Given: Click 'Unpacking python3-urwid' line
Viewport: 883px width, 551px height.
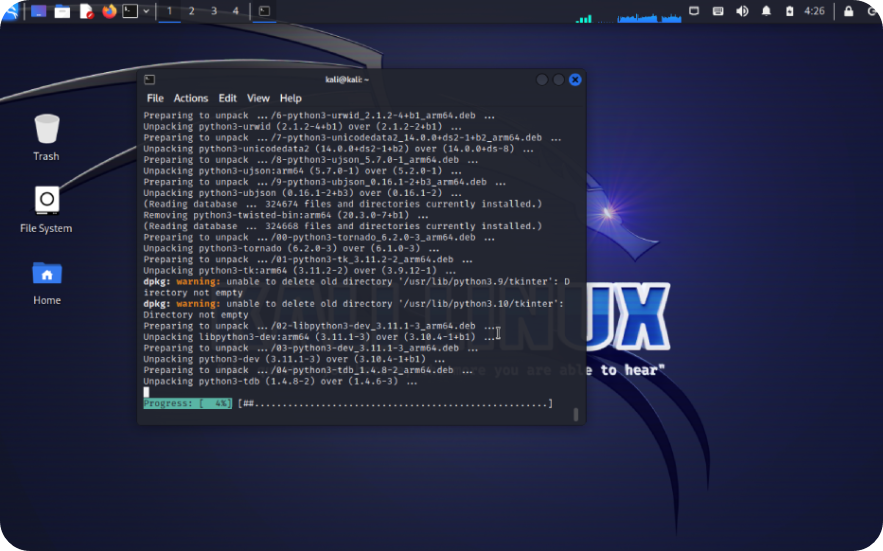Looking at the screenshot, I should click(302, 127).
